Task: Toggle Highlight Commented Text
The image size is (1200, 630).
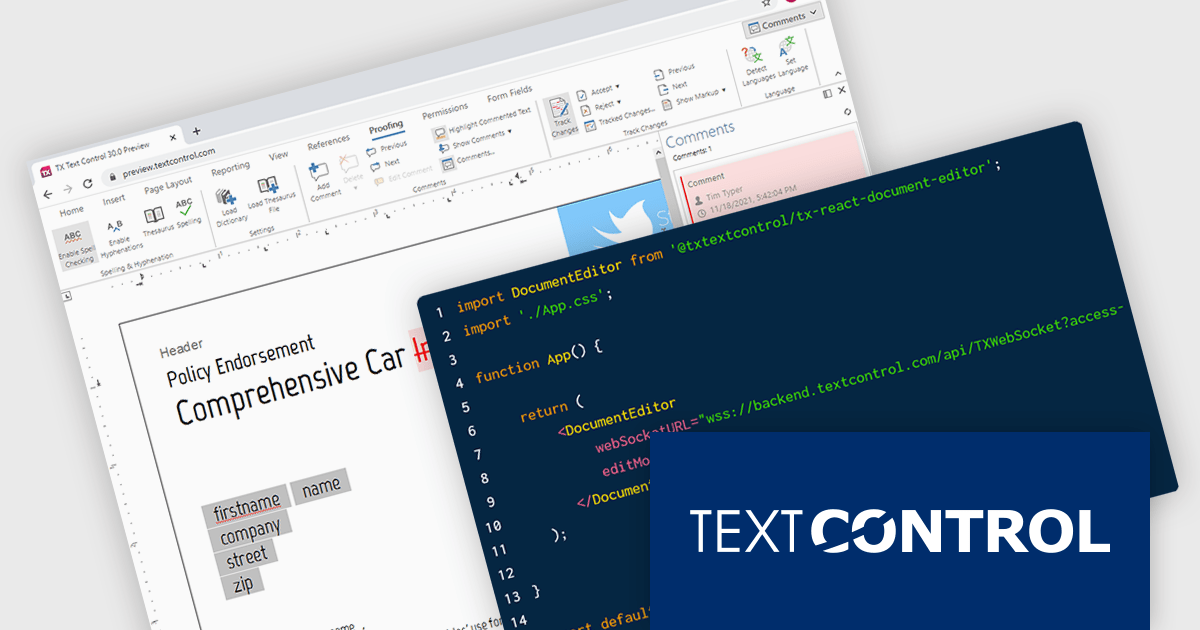Action: tap(483, 123)
